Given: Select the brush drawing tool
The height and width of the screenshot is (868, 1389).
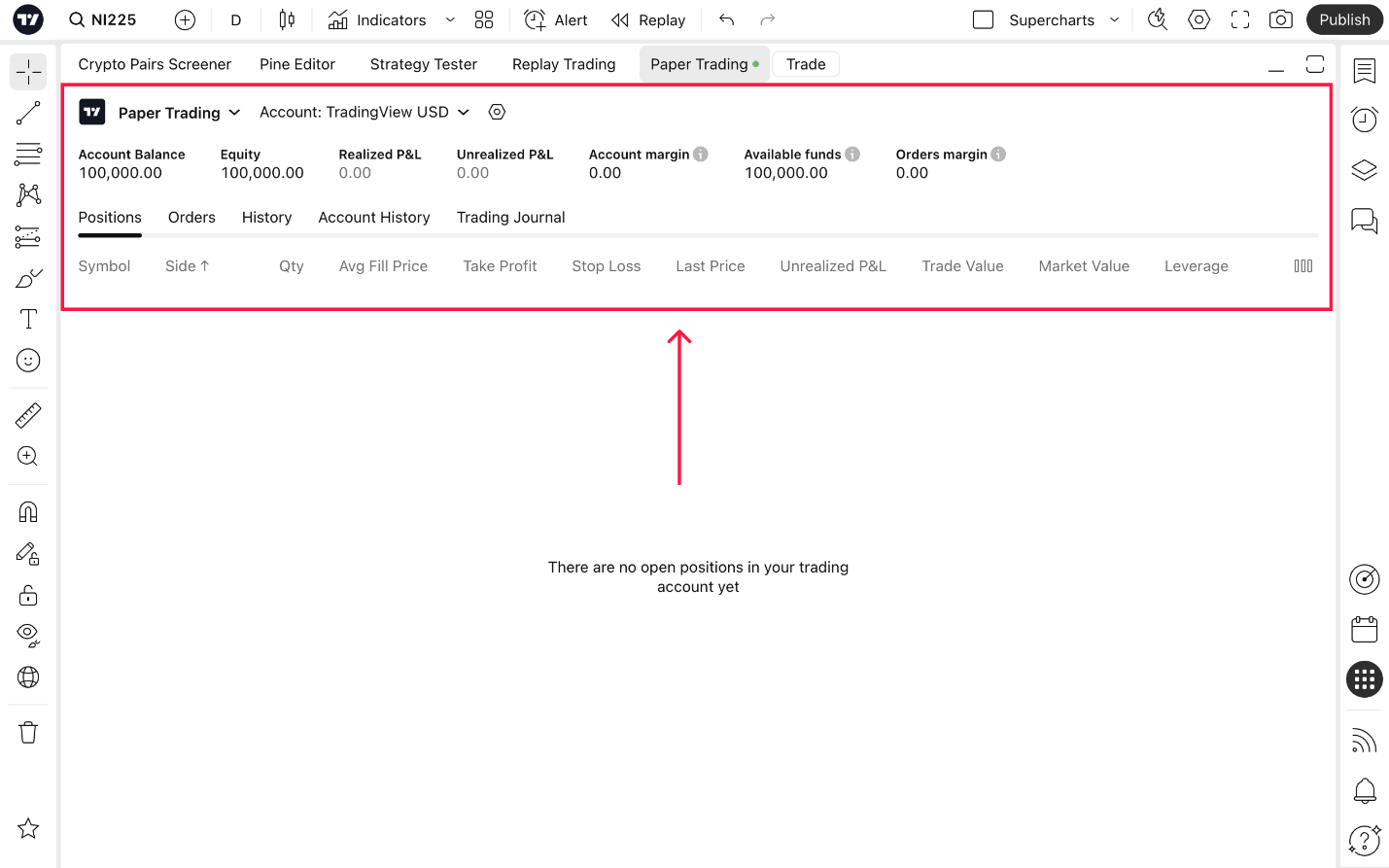Looking at the screenshot, I should tap(28, 278).
